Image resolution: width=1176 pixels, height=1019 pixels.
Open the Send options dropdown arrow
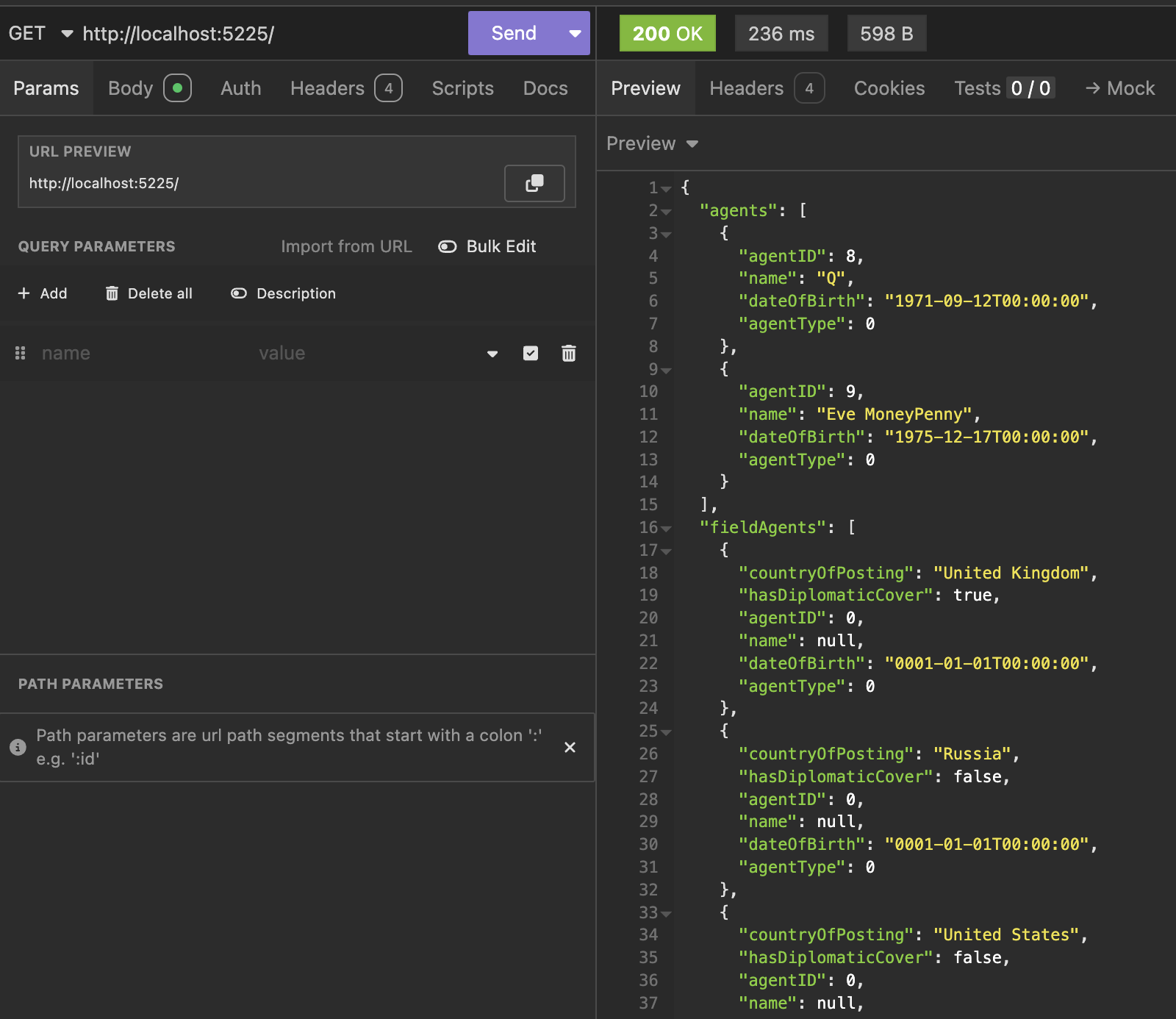coord(575,34)
